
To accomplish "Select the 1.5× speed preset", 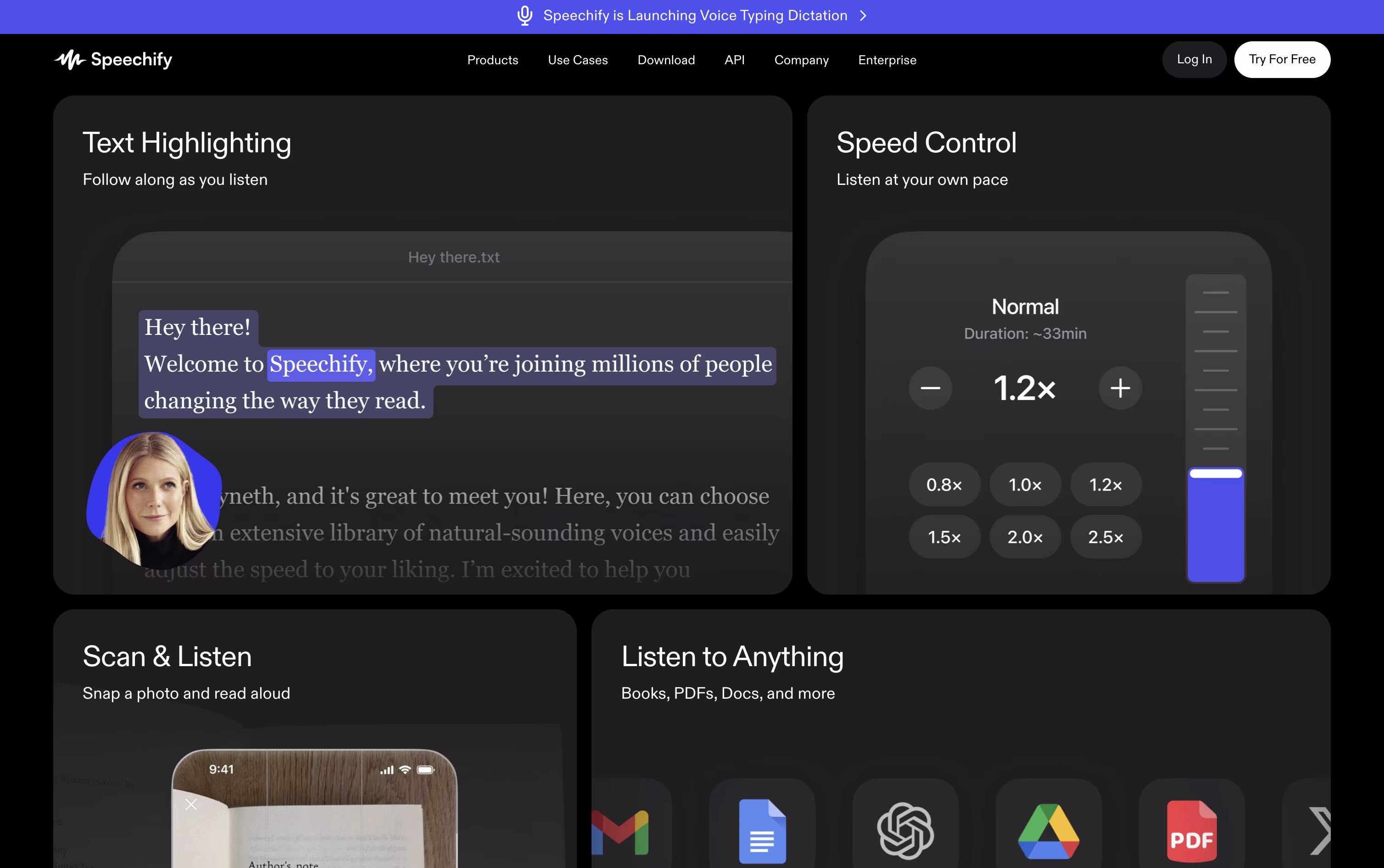I will 944,537.
